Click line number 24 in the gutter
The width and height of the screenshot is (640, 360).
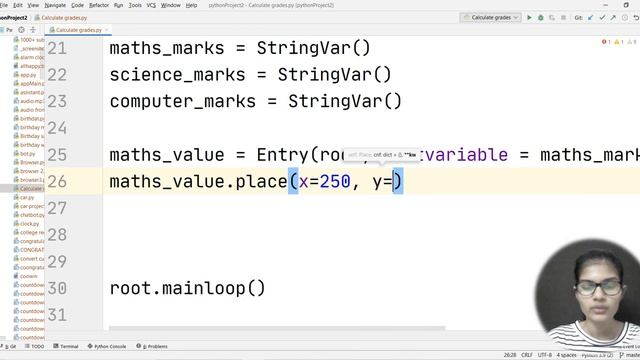(x=57, y=128)
